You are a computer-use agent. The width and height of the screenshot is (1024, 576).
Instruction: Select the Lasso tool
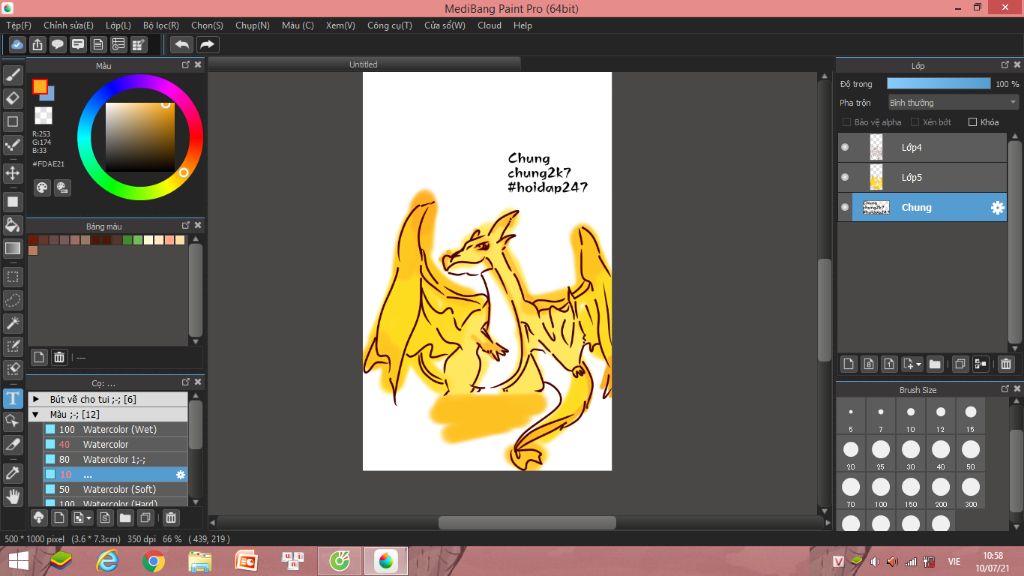[x=12, y=300]
